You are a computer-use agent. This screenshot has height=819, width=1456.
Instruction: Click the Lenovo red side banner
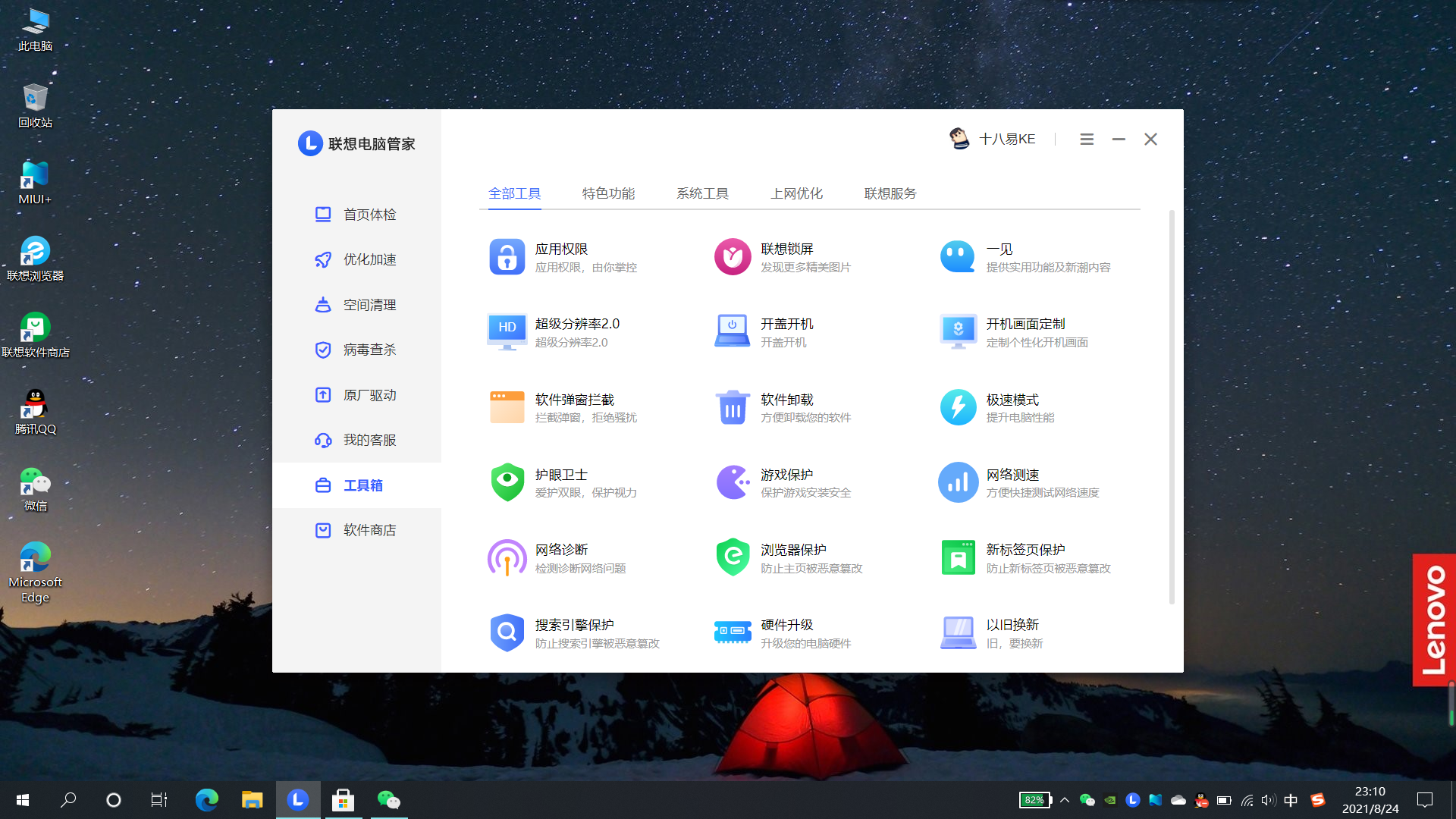point(1433,620)
